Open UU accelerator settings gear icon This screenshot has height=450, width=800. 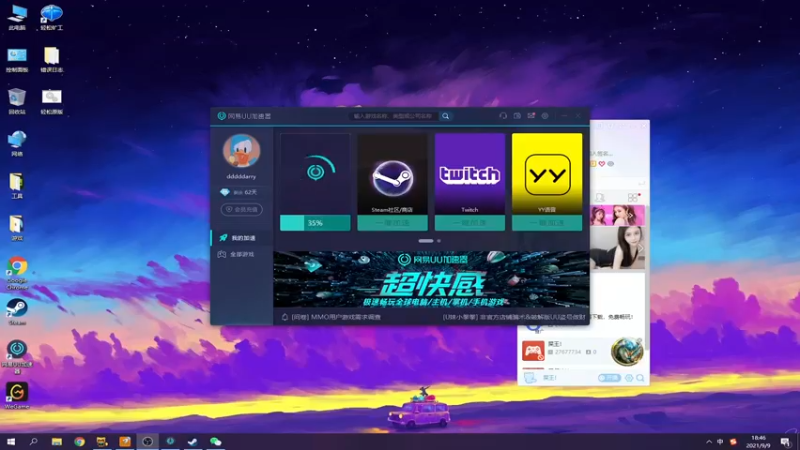pyautogui.click(x=545, y=116)
